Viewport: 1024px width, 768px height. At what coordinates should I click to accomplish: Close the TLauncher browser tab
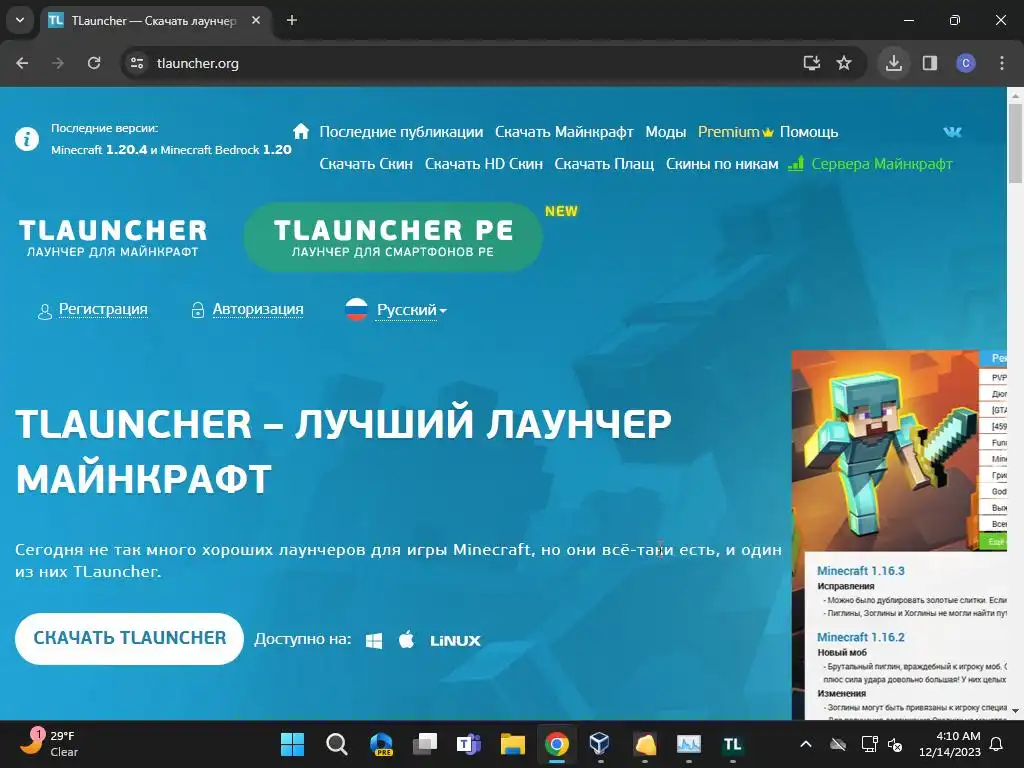[256, 20]
